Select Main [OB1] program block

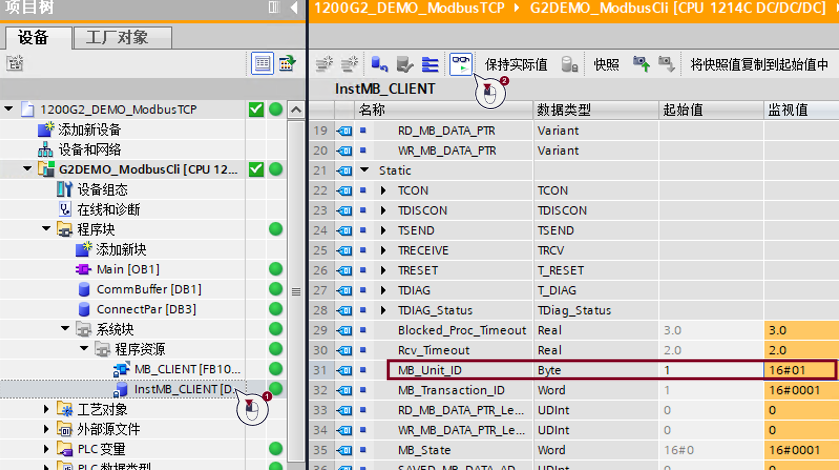click(x=127, y=269)
